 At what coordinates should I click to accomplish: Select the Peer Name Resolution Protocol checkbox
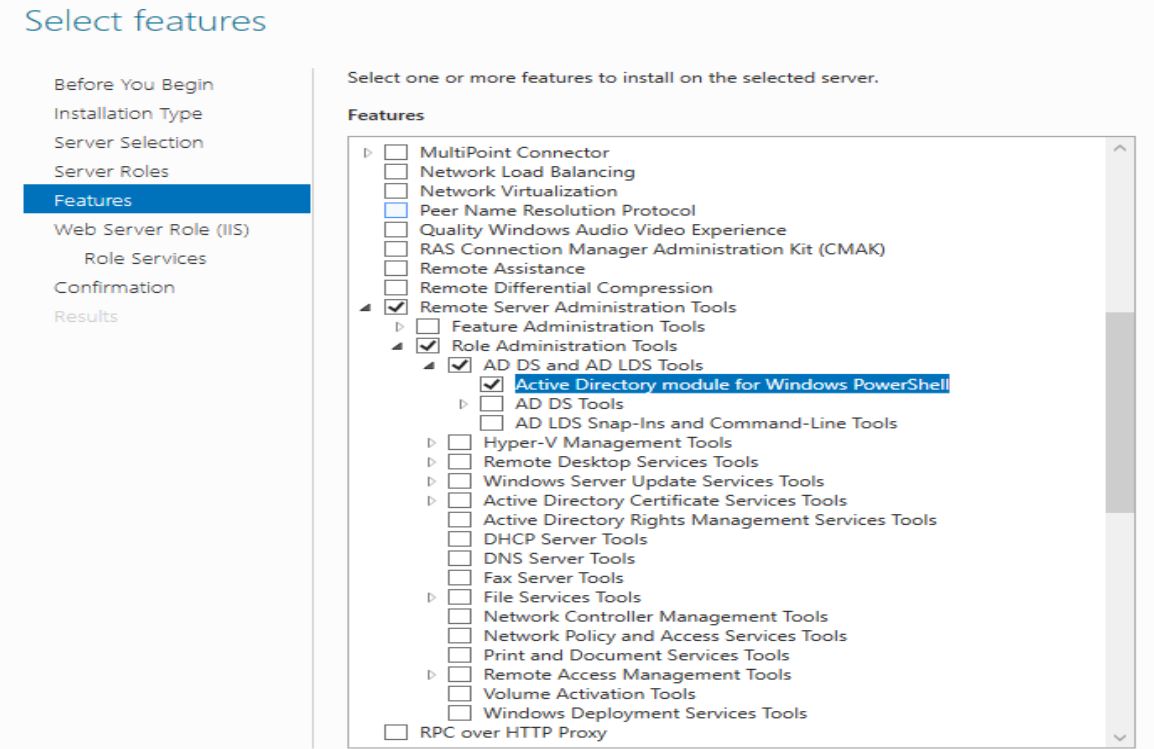[x=398, y=211]
